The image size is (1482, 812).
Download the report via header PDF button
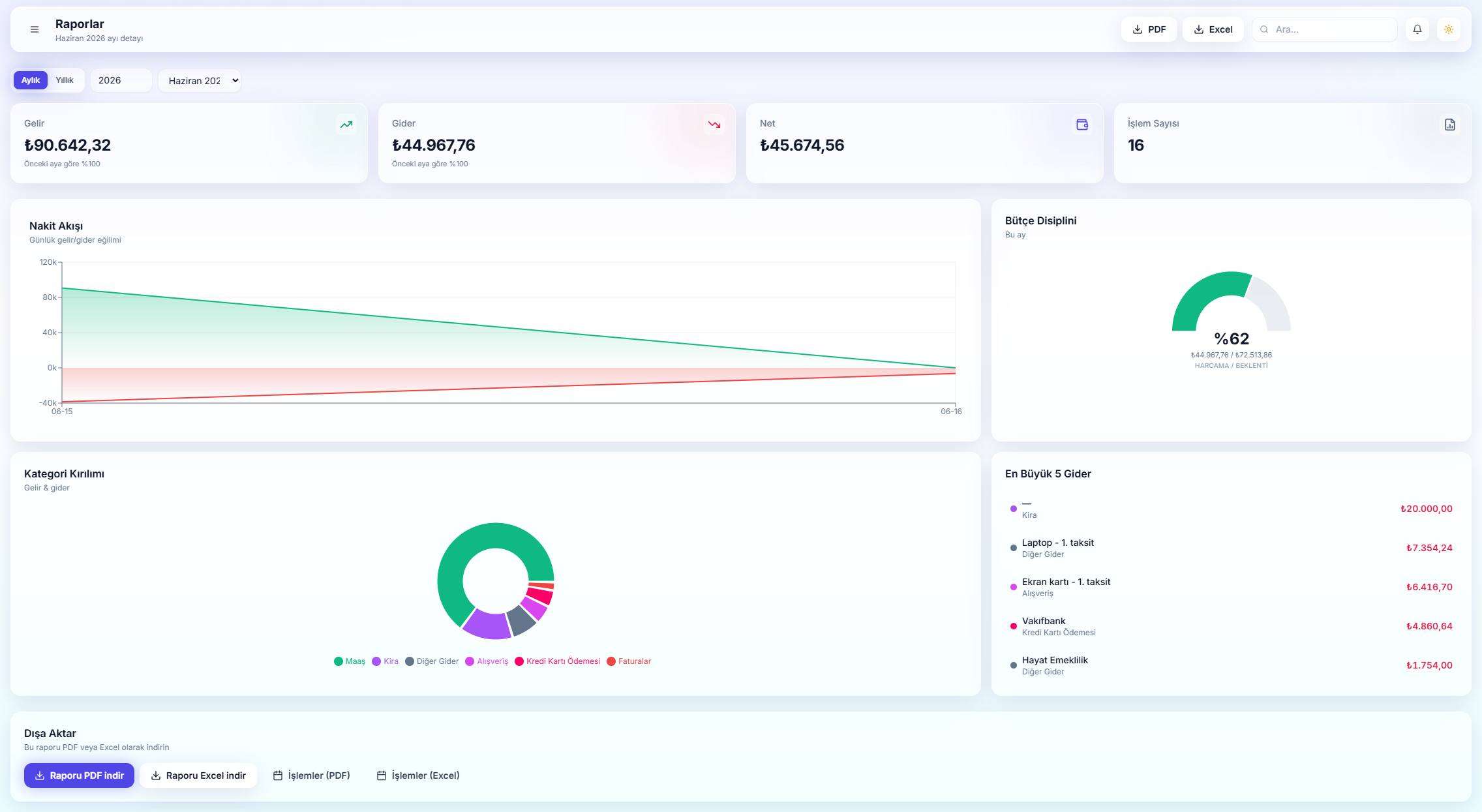(x=1149, y=29)
